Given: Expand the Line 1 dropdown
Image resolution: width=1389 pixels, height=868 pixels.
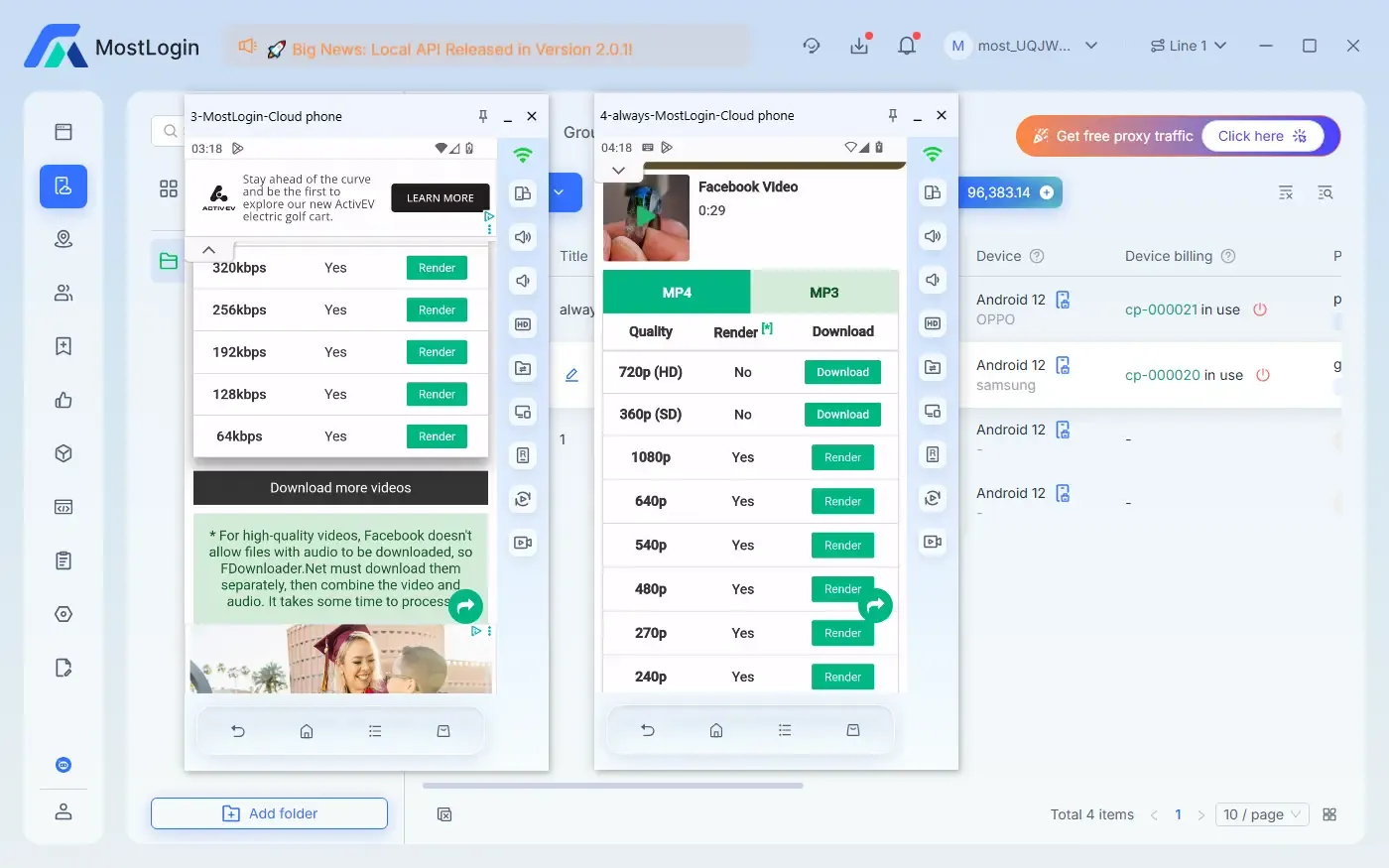Looking at the screenshot, I should coord(1189,46).
